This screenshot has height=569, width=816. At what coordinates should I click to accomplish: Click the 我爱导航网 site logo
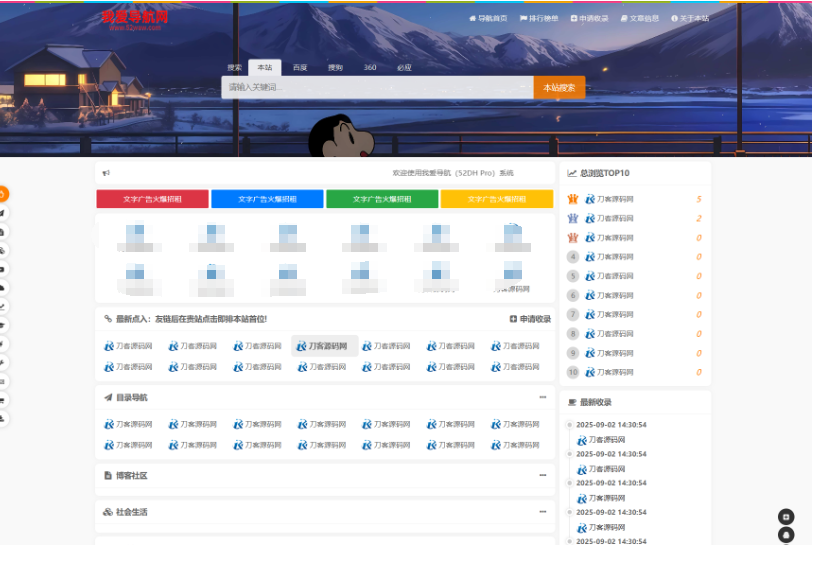135,20
